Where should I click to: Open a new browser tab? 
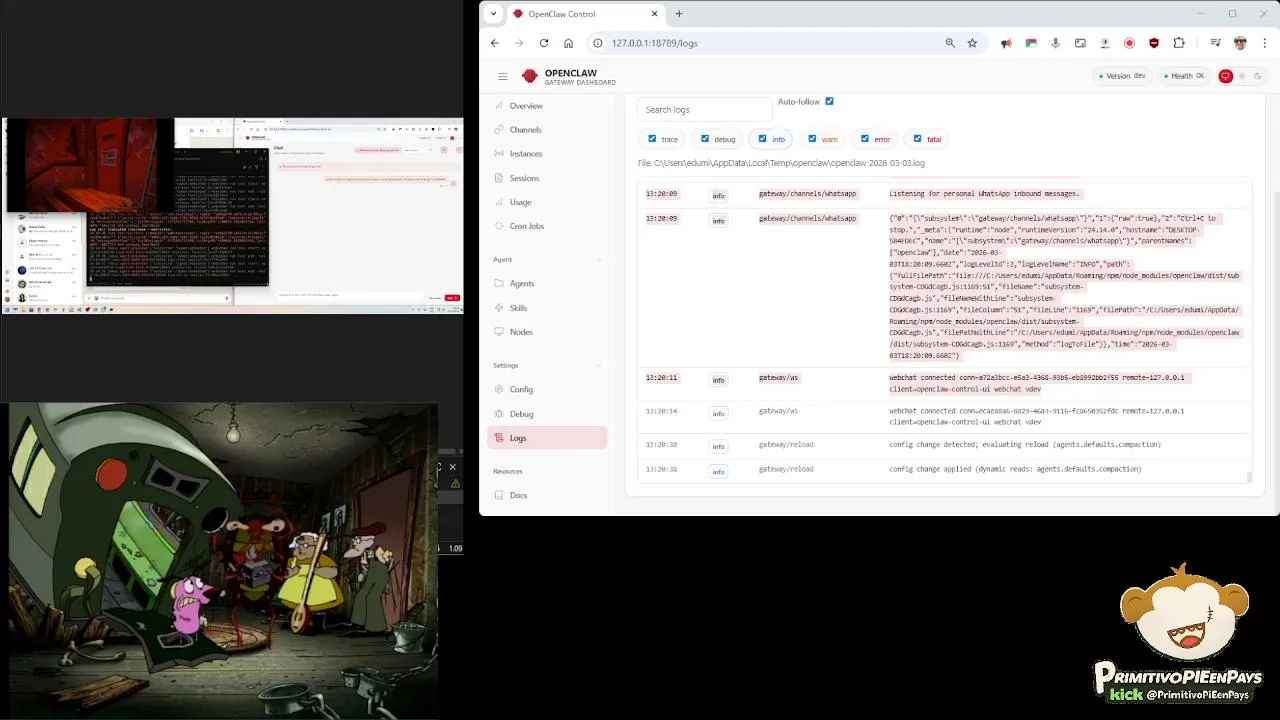pyautogui.click(x=679, y=14)
